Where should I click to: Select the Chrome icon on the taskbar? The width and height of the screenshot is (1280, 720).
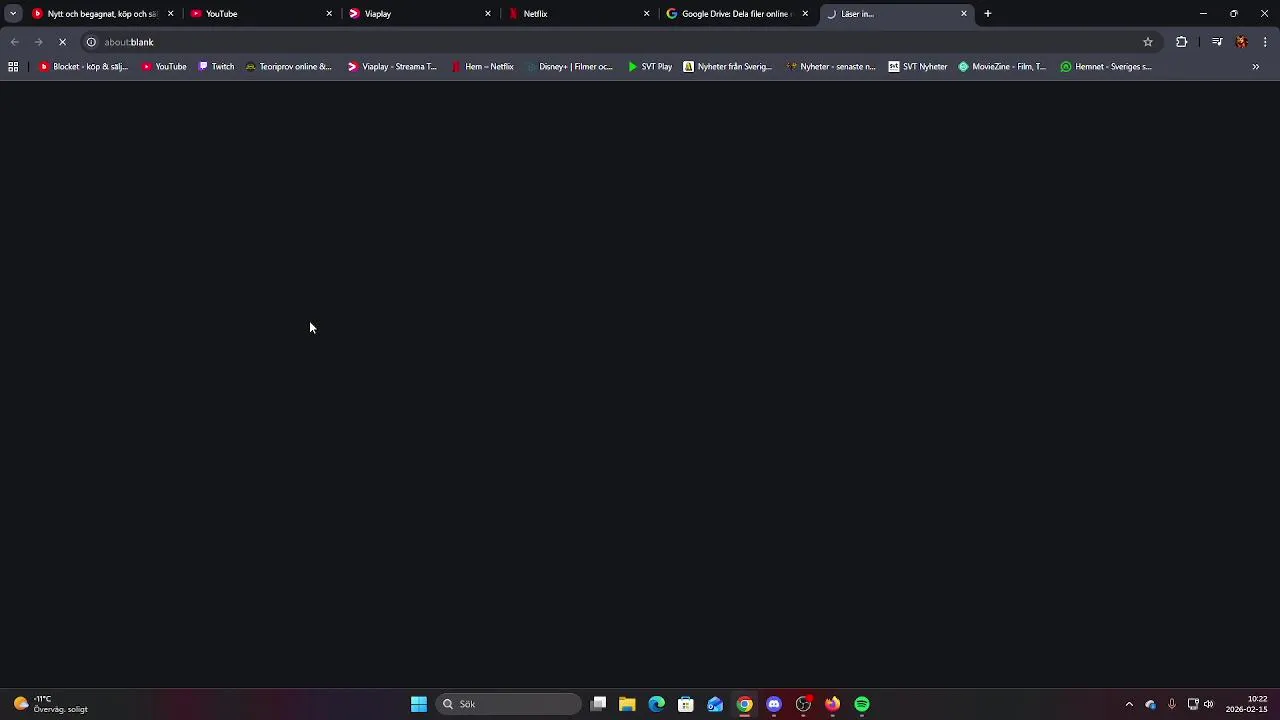pyautogui.click(x=745, y=704)
